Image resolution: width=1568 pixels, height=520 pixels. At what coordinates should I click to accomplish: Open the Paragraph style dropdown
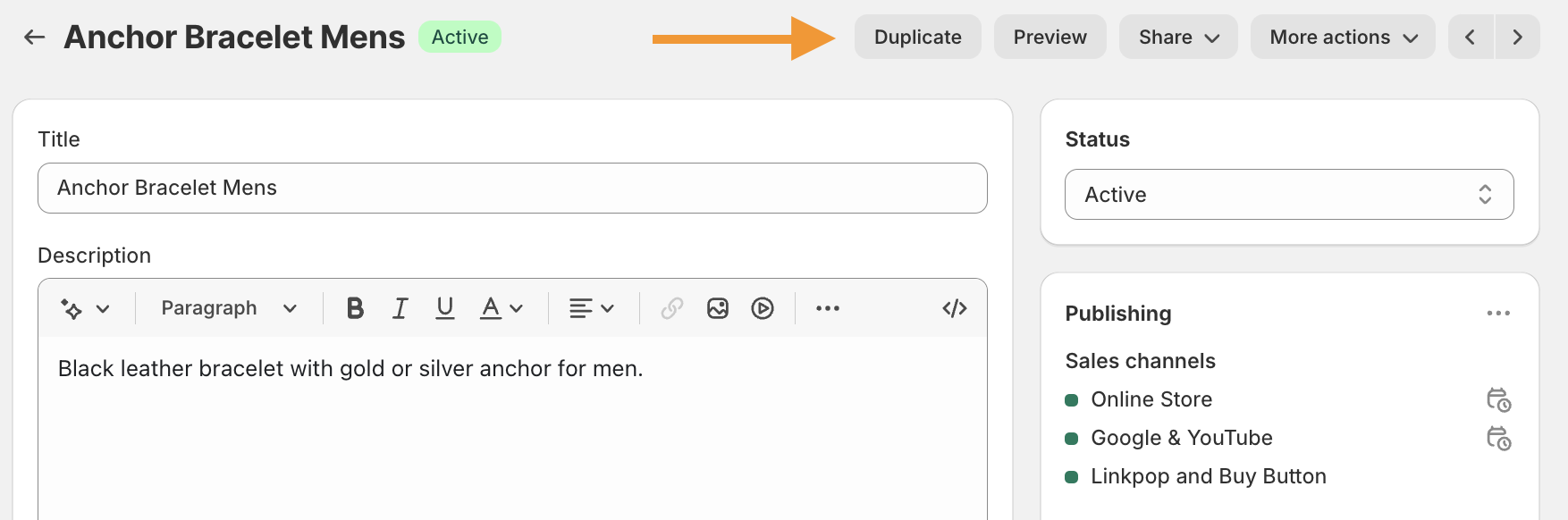pos(229,308)
